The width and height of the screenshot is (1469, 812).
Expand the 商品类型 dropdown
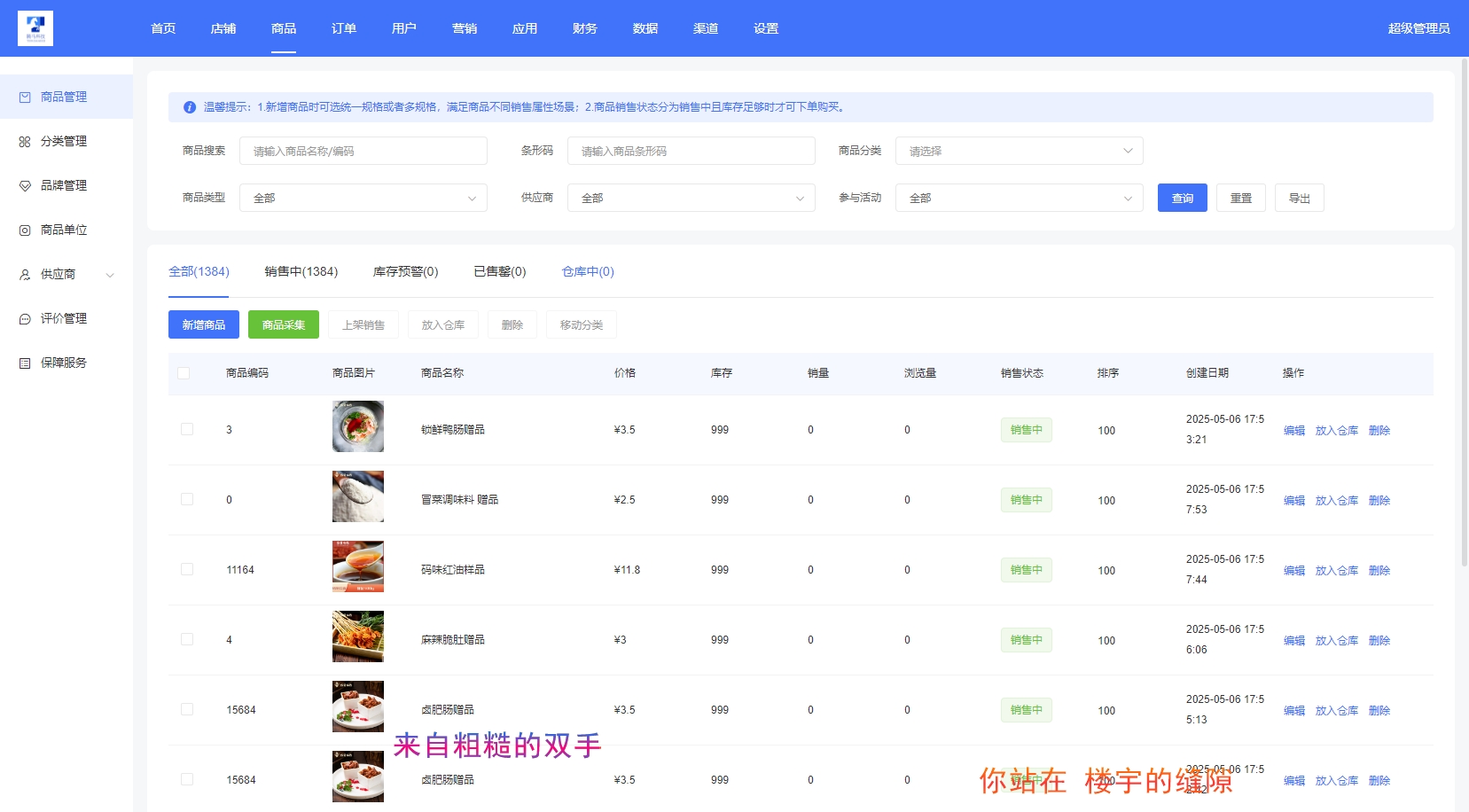(363, 198)
